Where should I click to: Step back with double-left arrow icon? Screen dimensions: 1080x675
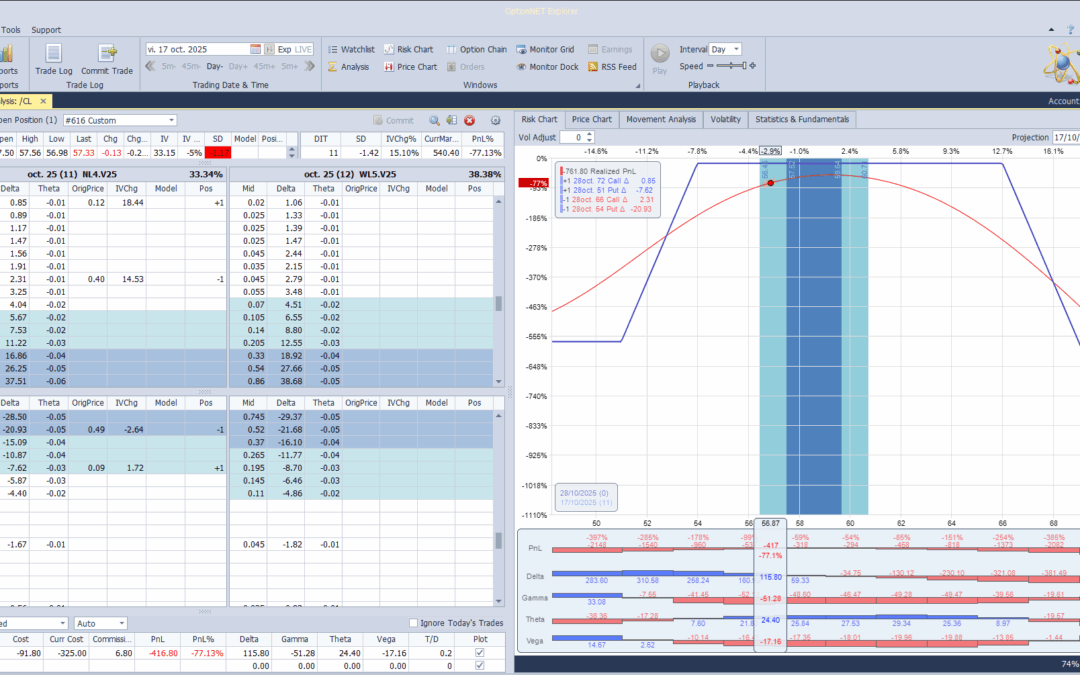(x=150, y=67)
